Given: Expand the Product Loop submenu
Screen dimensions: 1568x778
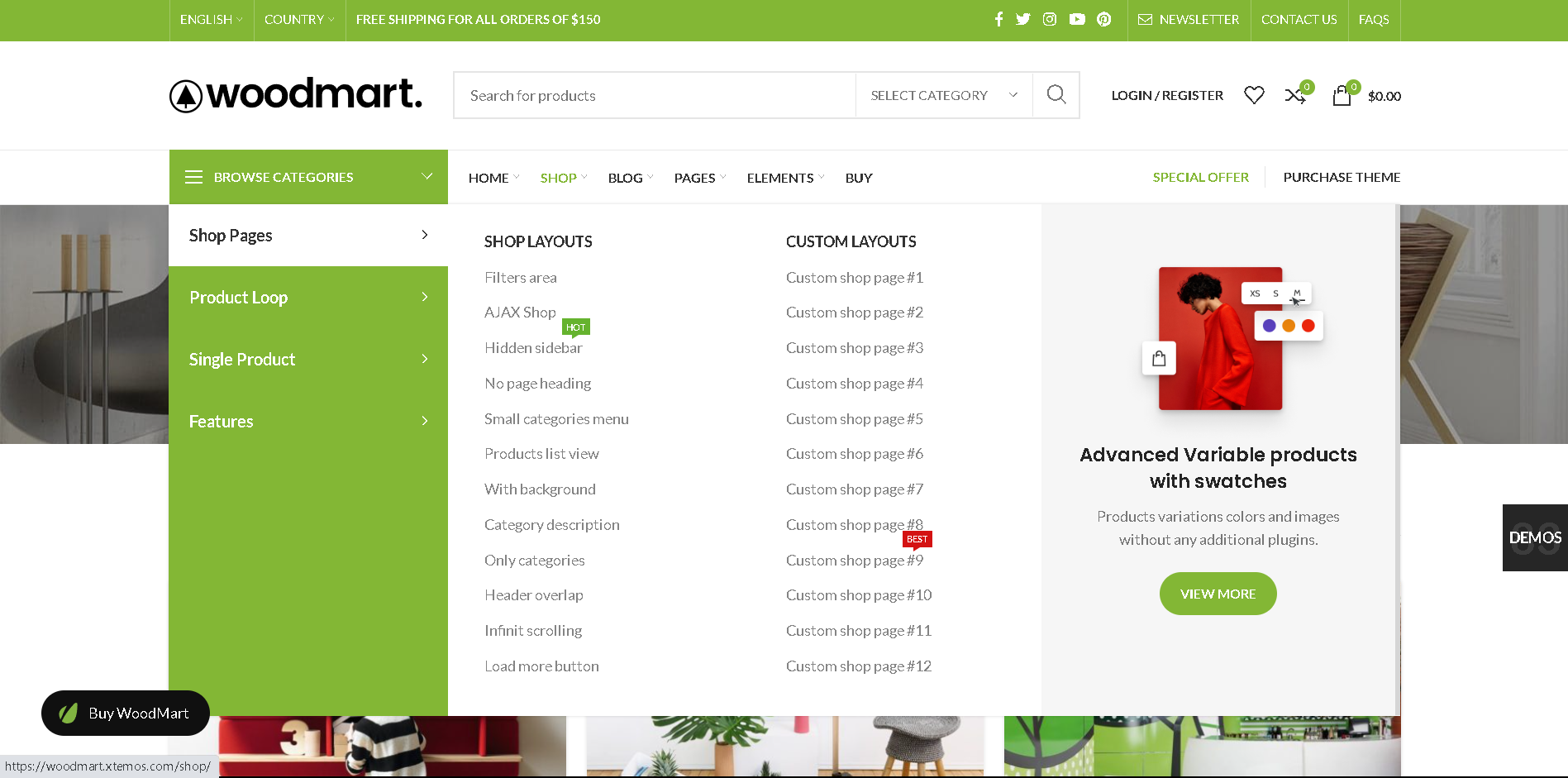Looking at the screenshot, I should coord(308,298).
